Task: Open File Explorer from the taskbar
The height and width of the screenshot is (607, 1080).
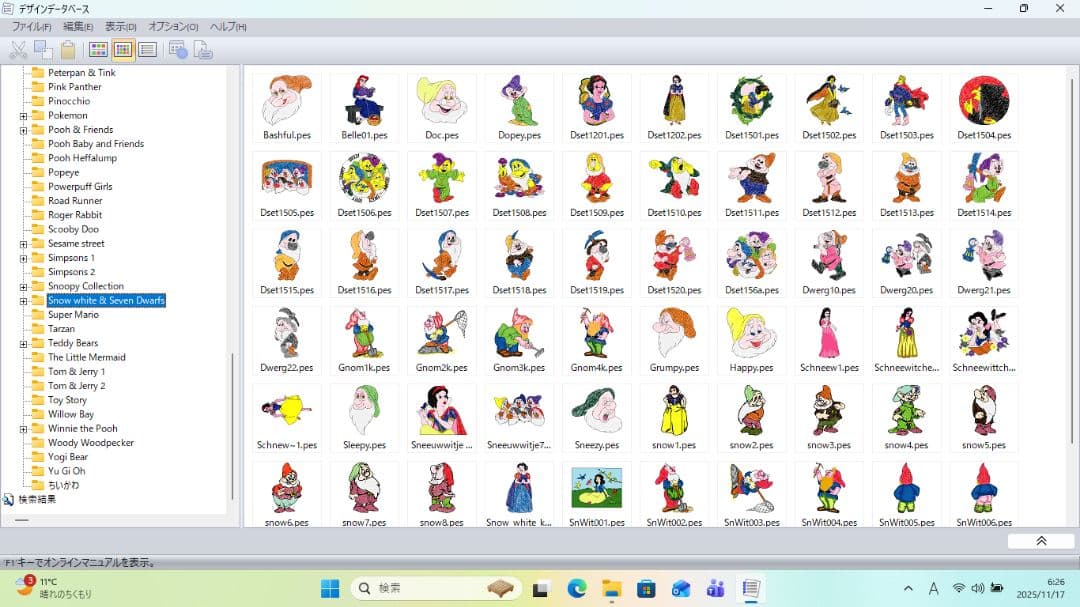Action: coord(610,588)
